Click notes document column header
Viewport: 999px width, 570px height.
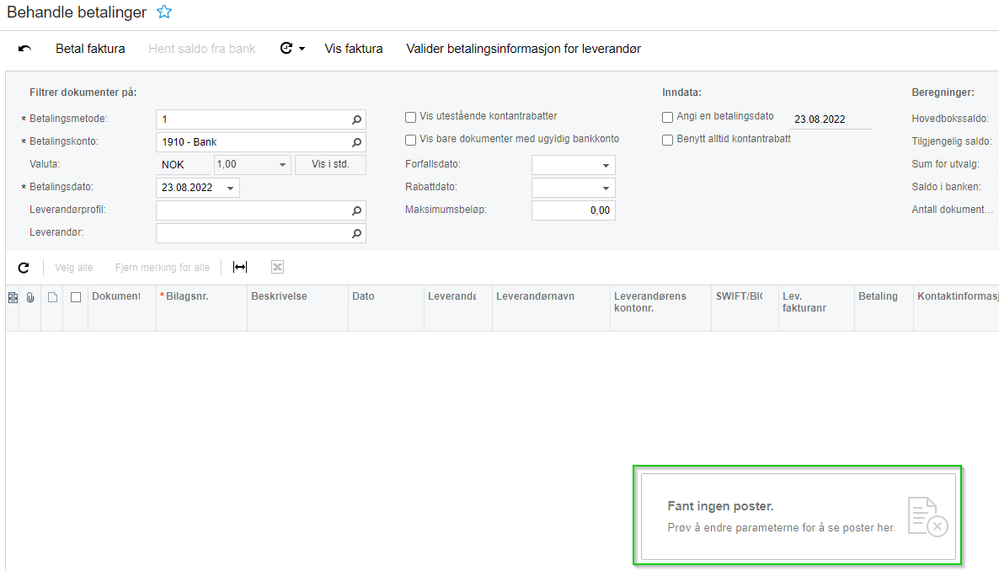(52, 297)
